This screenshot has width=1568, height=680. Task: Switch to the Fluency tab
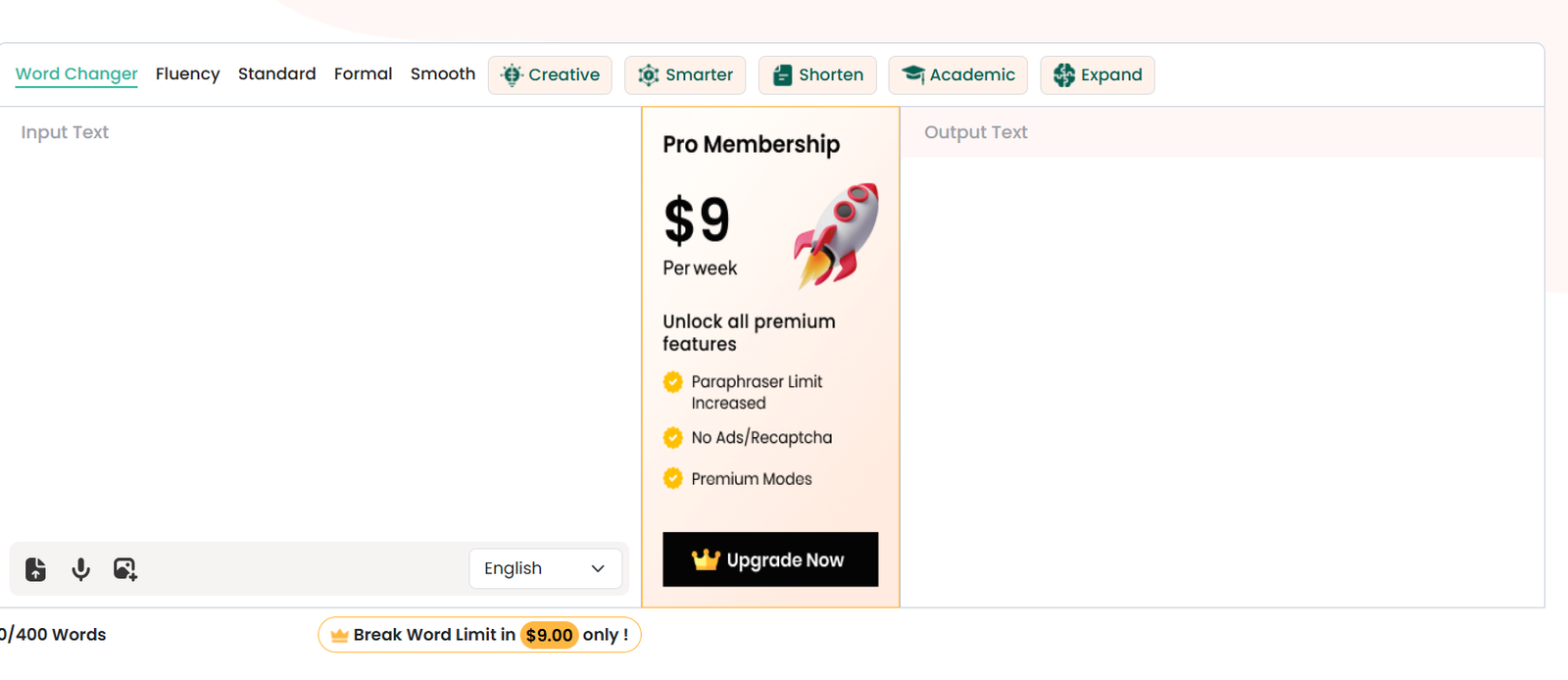pyautogui.click(x=187, y=74)
